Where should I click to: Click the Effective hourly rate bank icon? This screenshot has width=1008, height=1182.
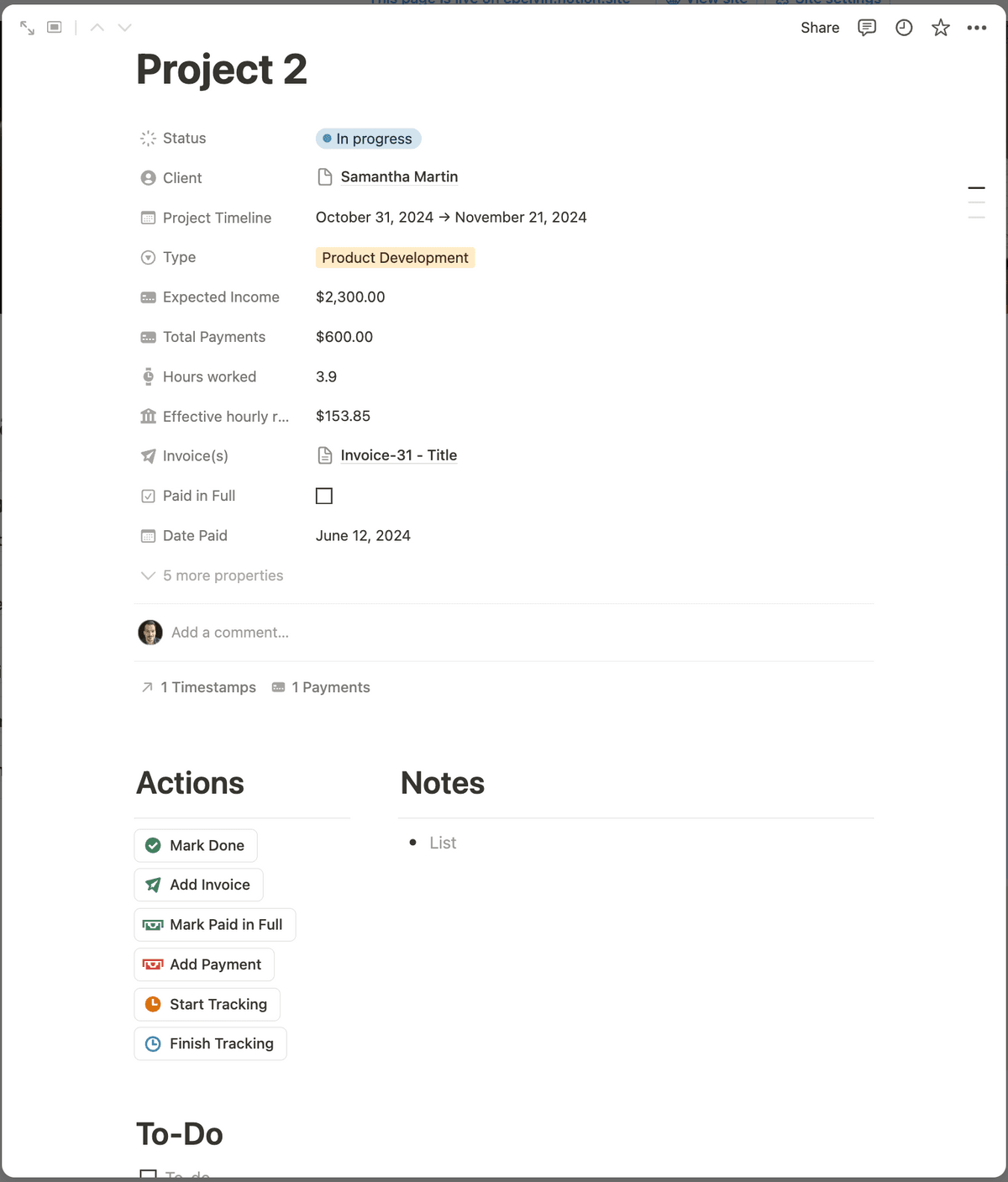click(148, 416)
